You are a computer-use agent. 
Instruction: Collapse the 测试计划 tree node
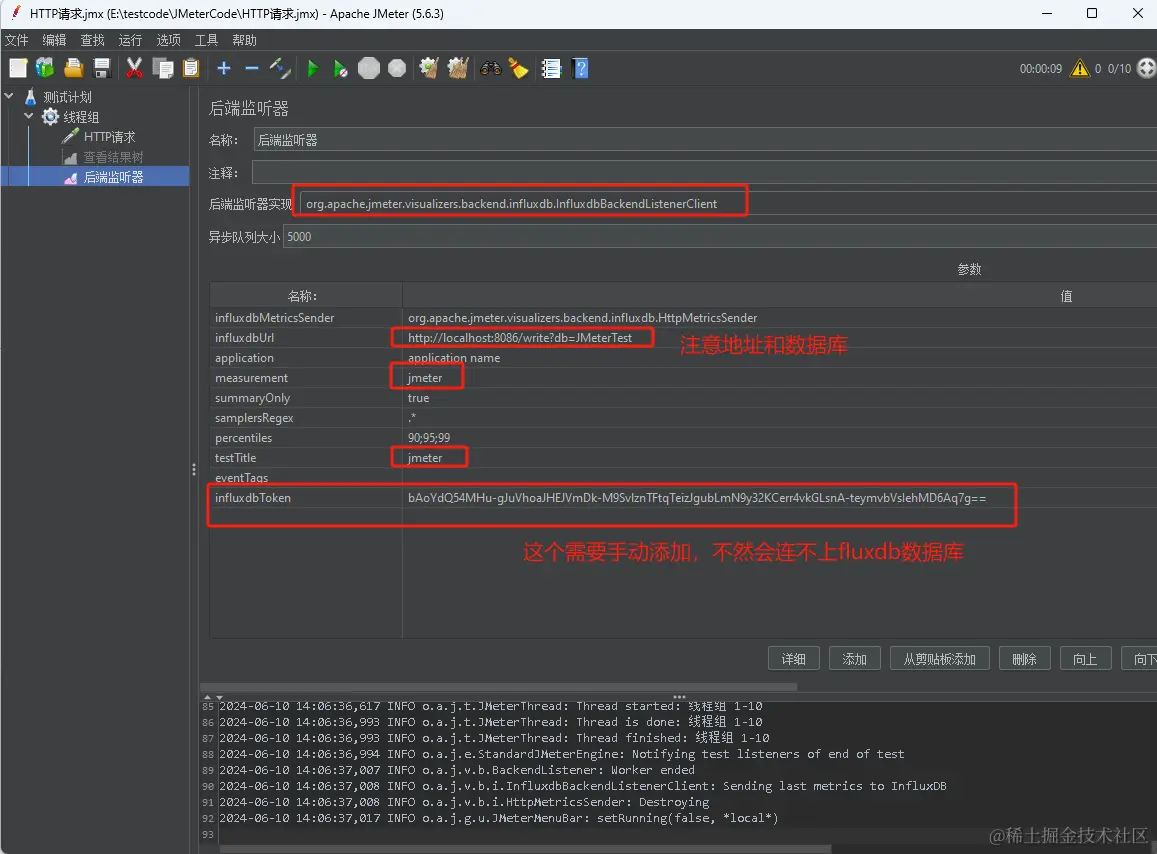pyautogui.click(x=9, y=96)
